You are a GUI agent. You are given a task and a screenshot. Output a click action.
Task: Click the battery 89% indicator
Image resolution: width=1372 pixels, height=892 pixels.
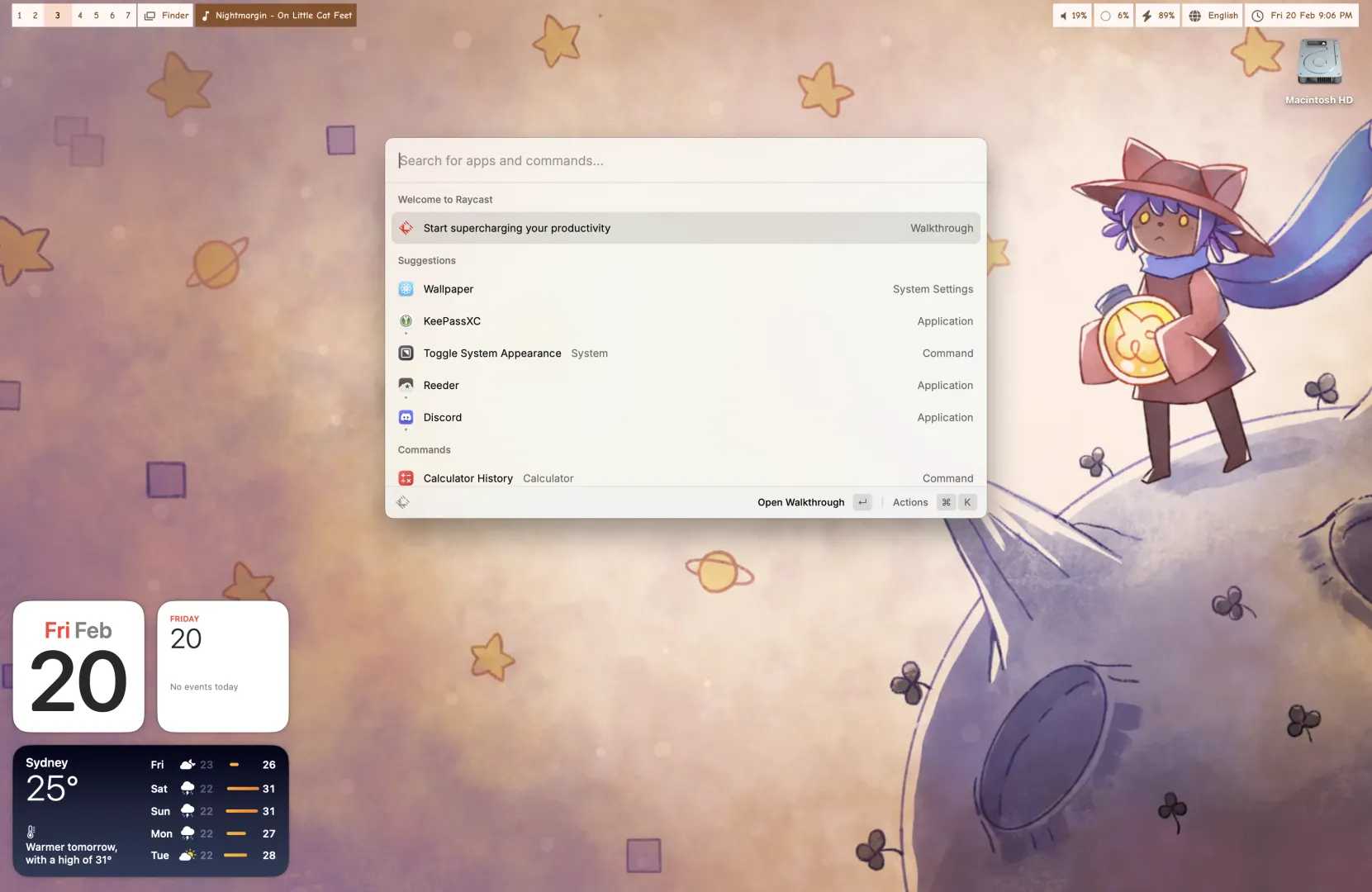click(1157, 16)
